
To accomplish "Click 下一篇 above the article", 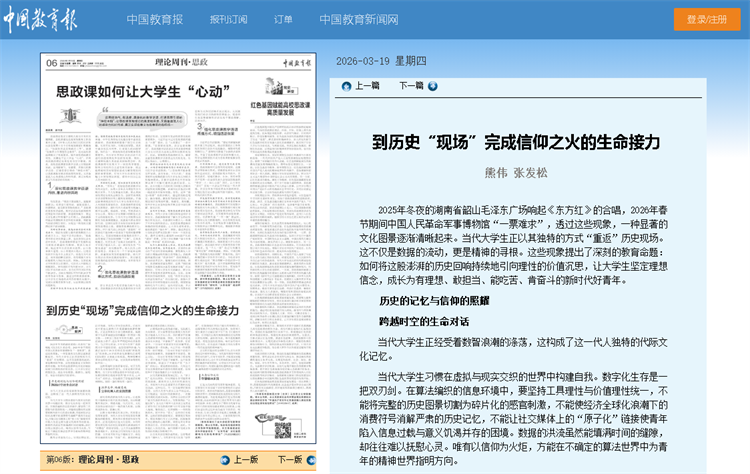I will [x=410, y=86].
